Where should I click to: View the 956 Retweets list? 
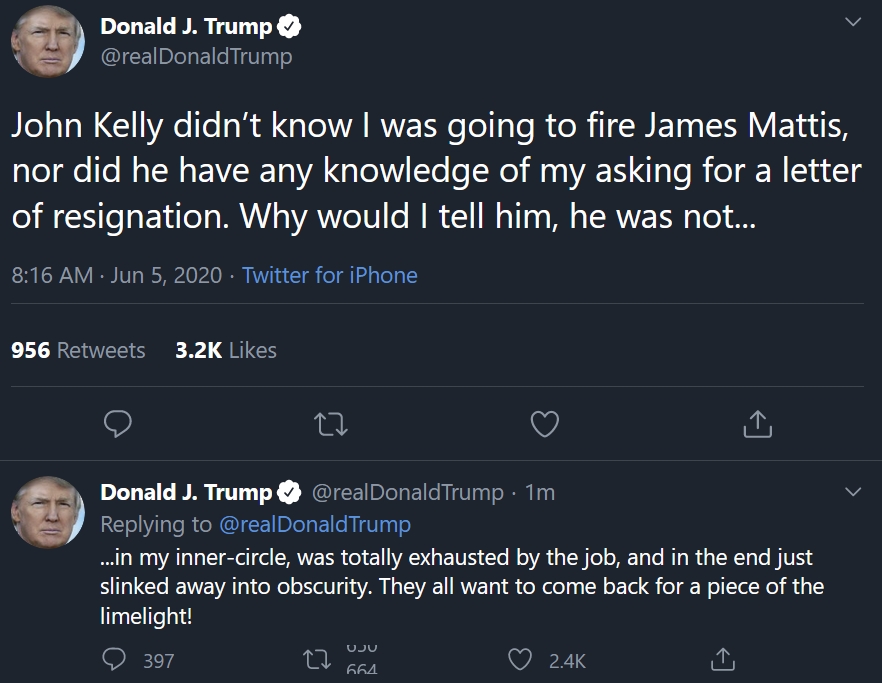[78, 350]
